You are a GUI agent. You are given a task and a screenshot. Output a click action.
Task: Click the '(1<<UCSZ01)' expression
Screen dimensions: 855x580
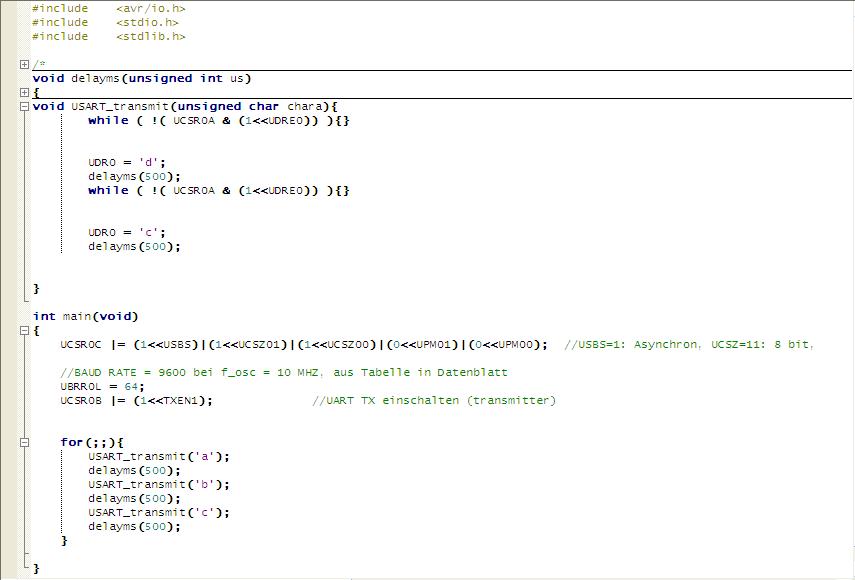(248, 345)
